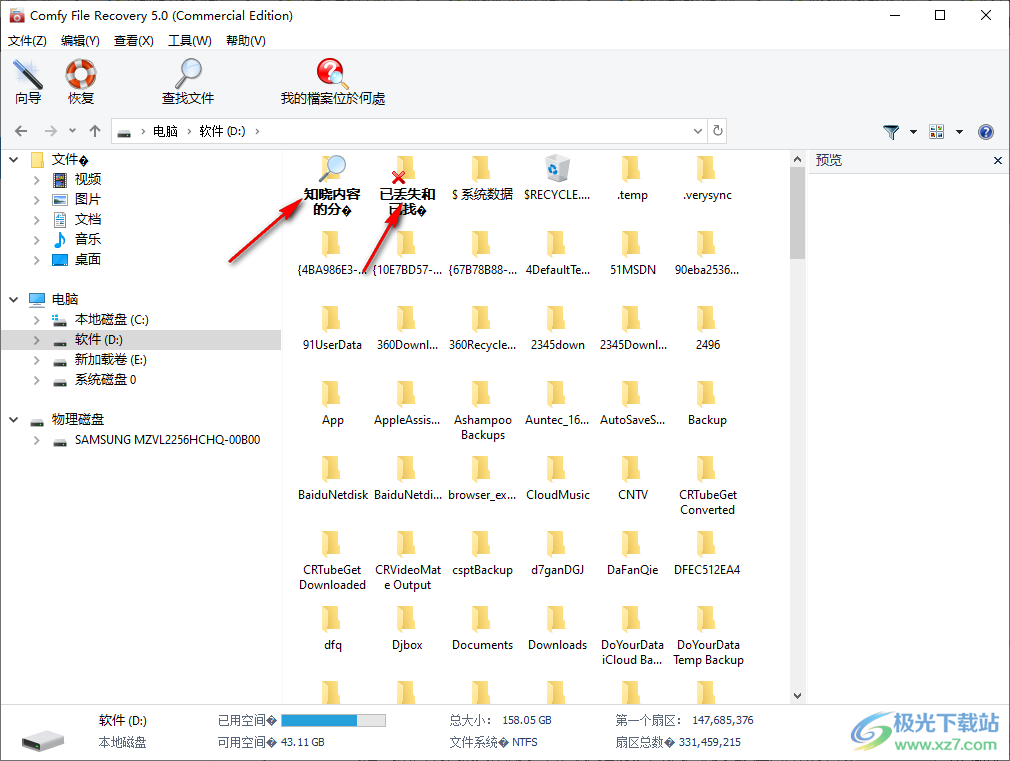Select the .temp folder
Screen dimensions: 1010x761
(633, 178)
